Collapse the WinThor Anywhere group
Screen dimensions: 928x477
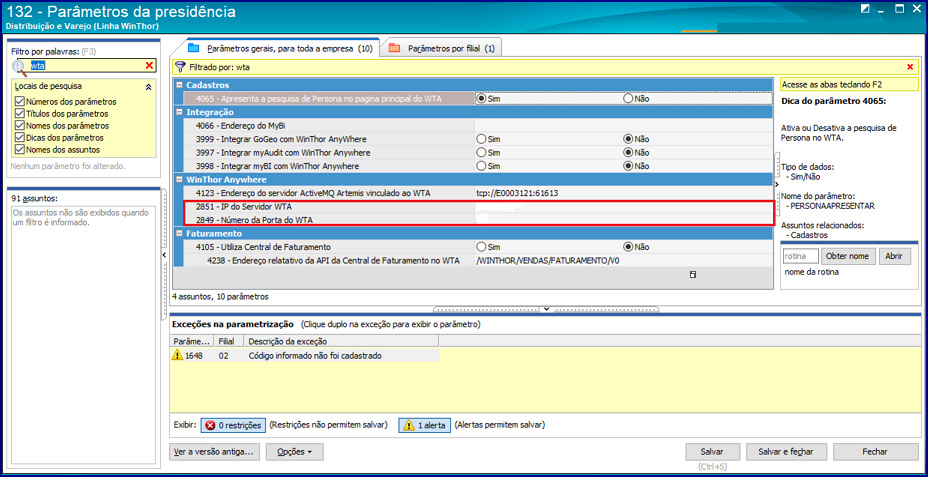pos(179,179)
